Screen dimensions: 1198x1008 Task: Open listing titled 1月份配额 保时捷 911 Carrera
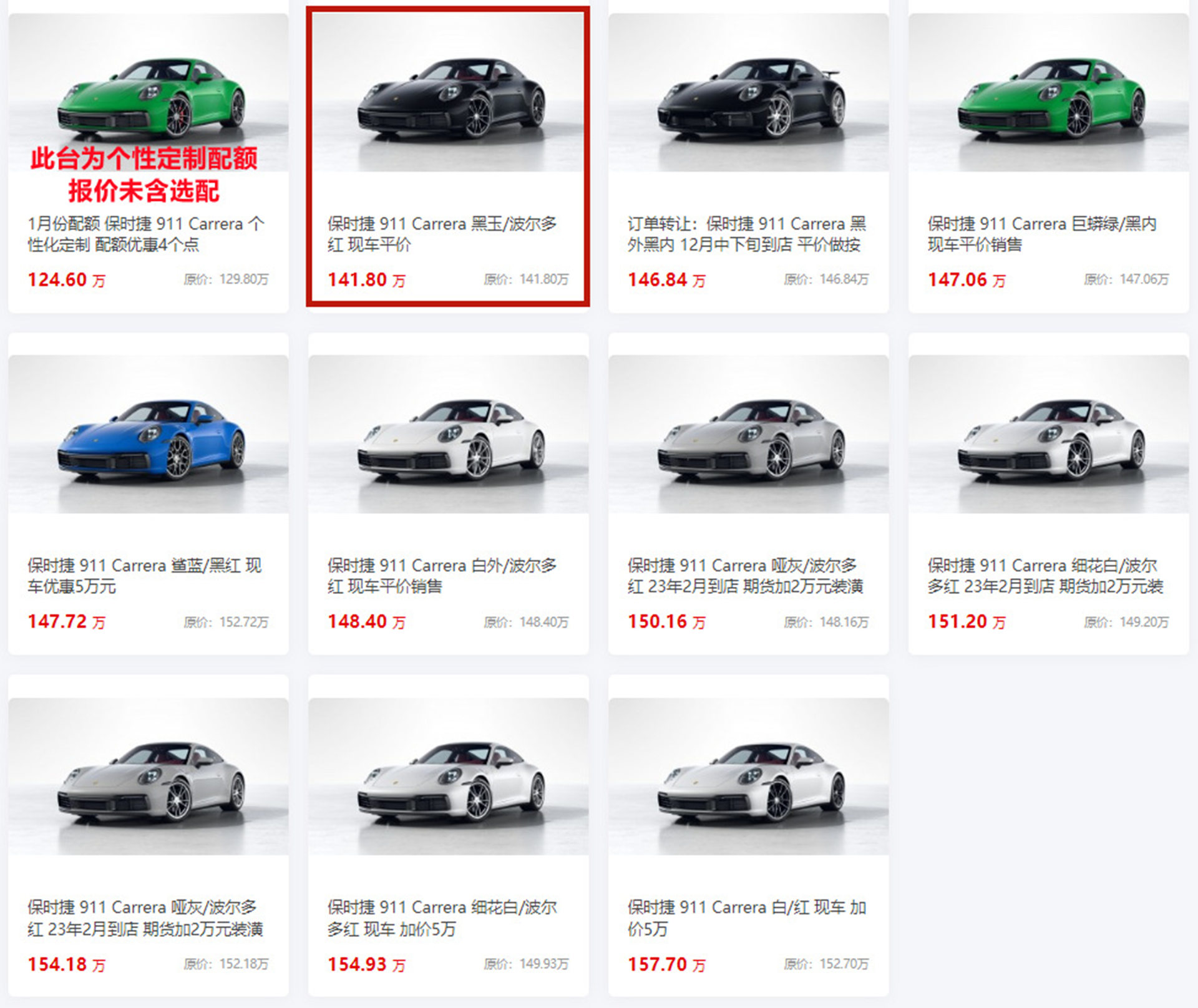tap(146, 234)
